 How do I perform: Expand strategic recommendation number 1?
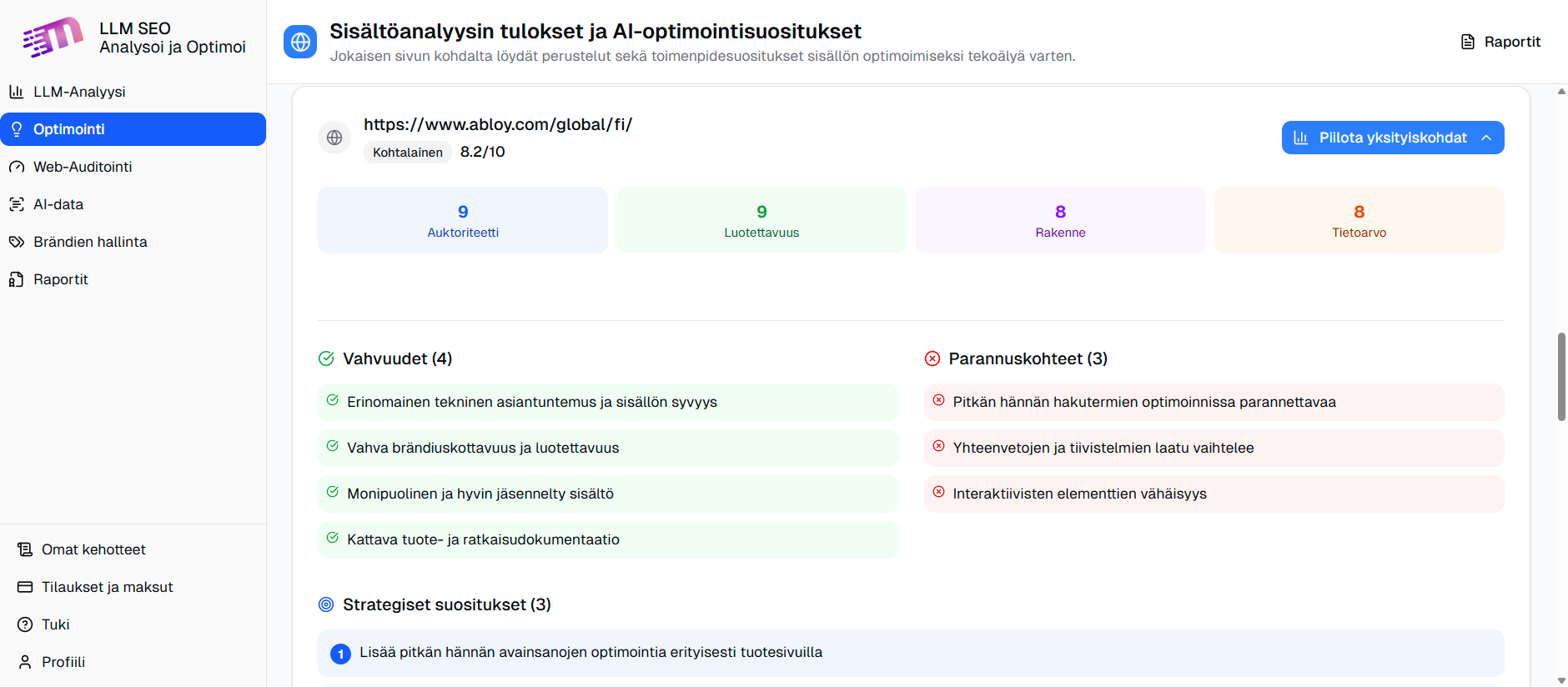910,653
